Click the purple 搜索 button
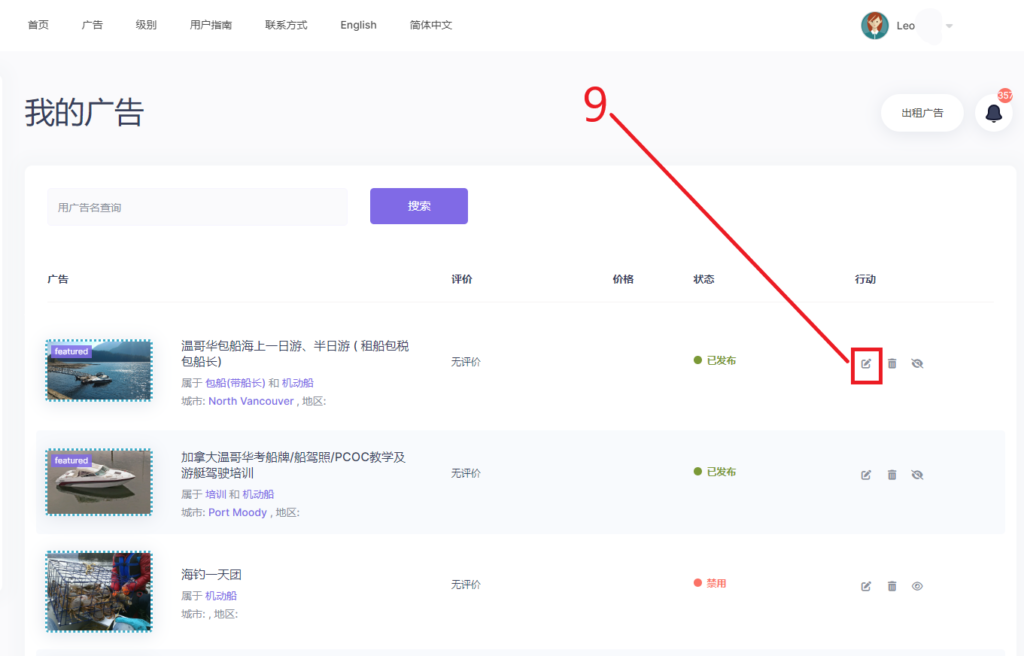 (x=418, y=206)
